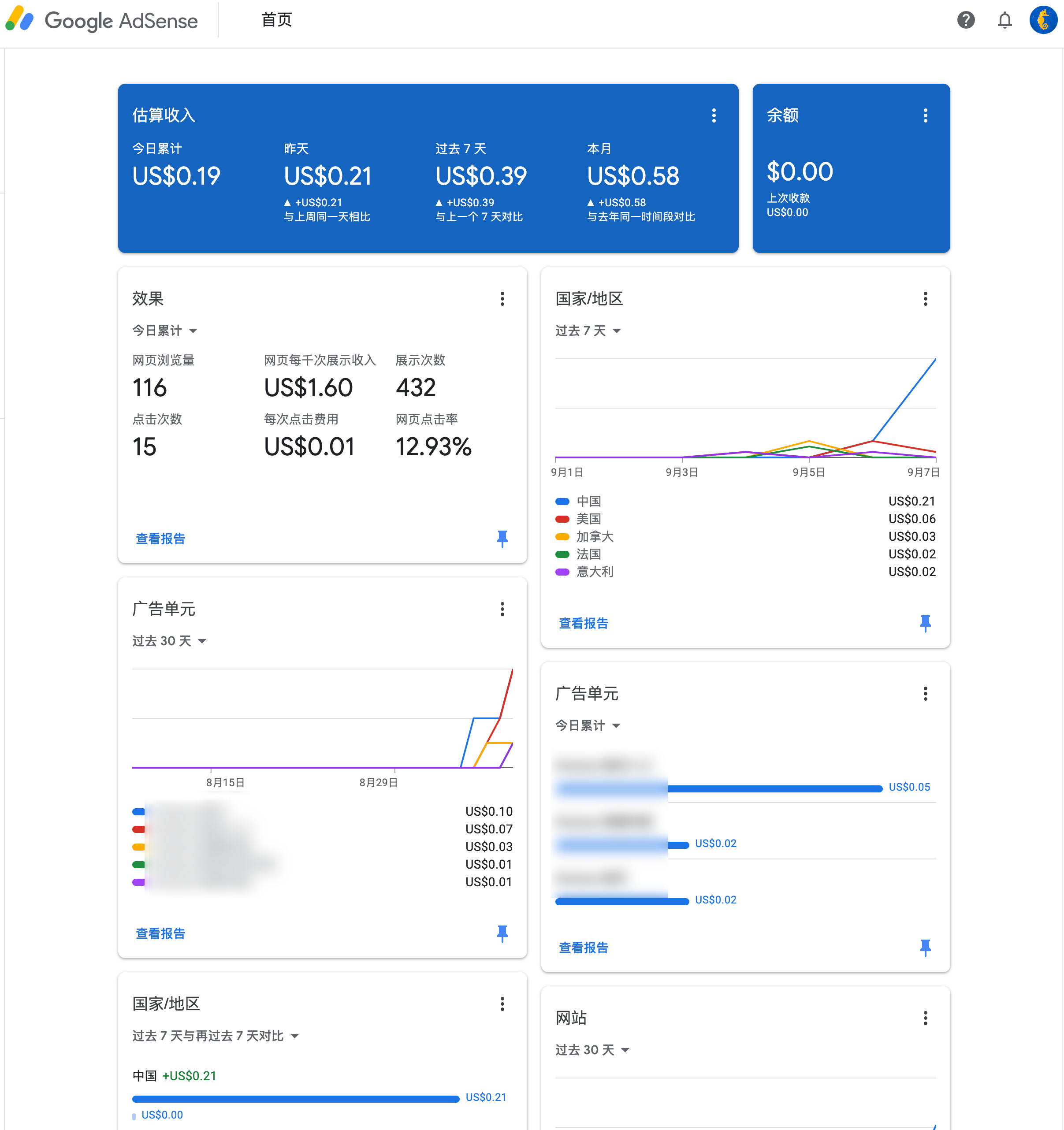Click the $0.00 balance amount
Image resolution: width=1064 pixels, height=1130 pixels.
click(800, 172)
